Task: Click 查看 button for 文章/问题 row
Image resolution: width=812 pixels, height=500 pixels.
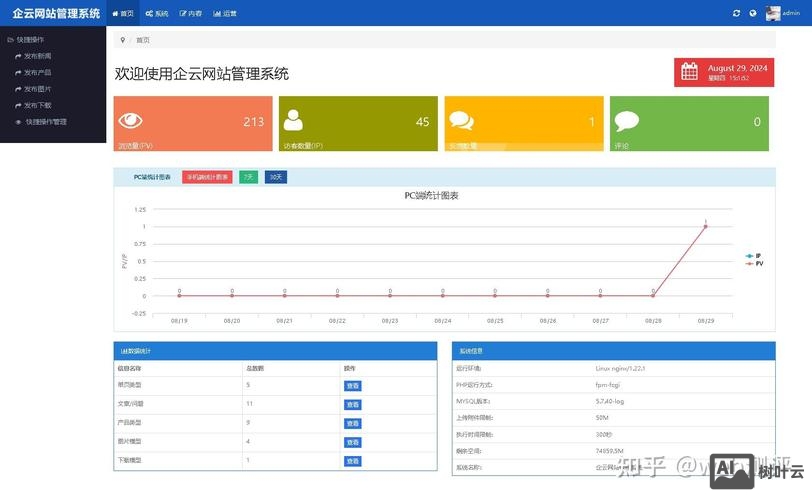Action: pos(353,405)
